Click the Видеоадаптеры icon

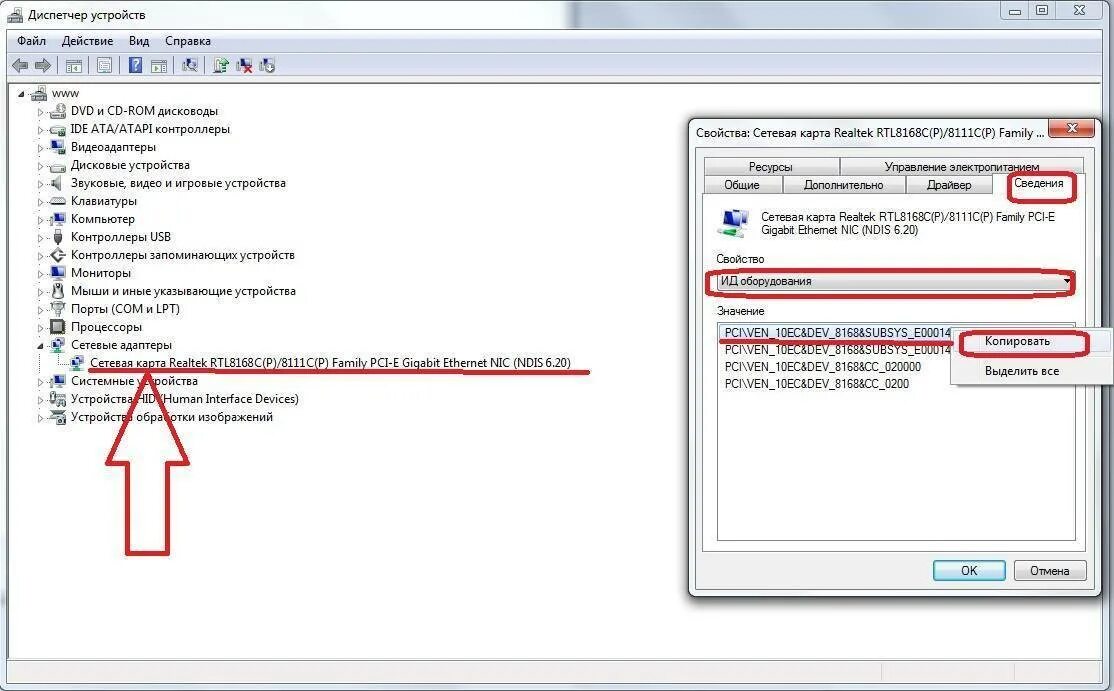(58, 147)
